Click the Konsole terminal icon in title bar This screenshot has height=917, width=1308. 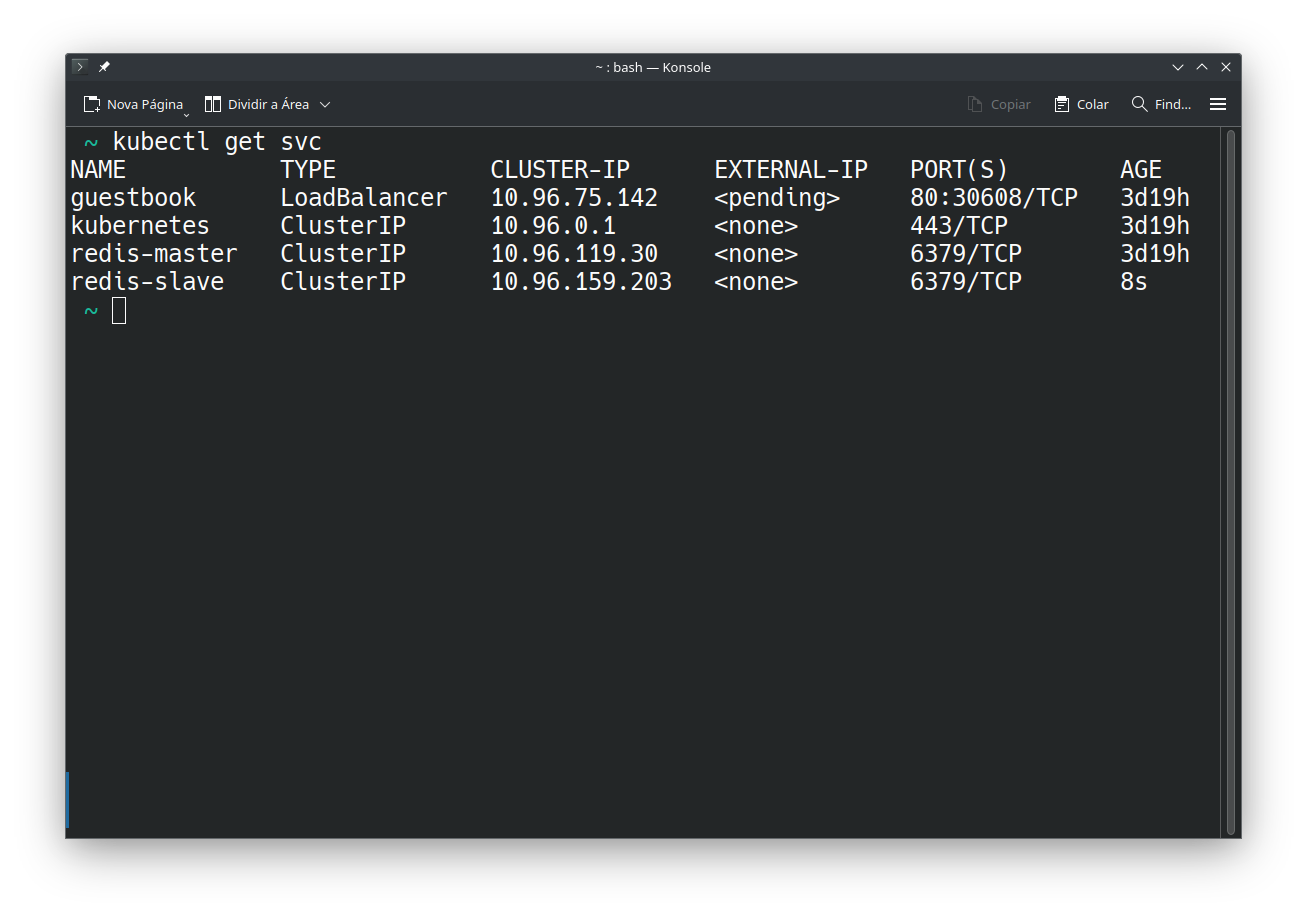pos(80,67)
